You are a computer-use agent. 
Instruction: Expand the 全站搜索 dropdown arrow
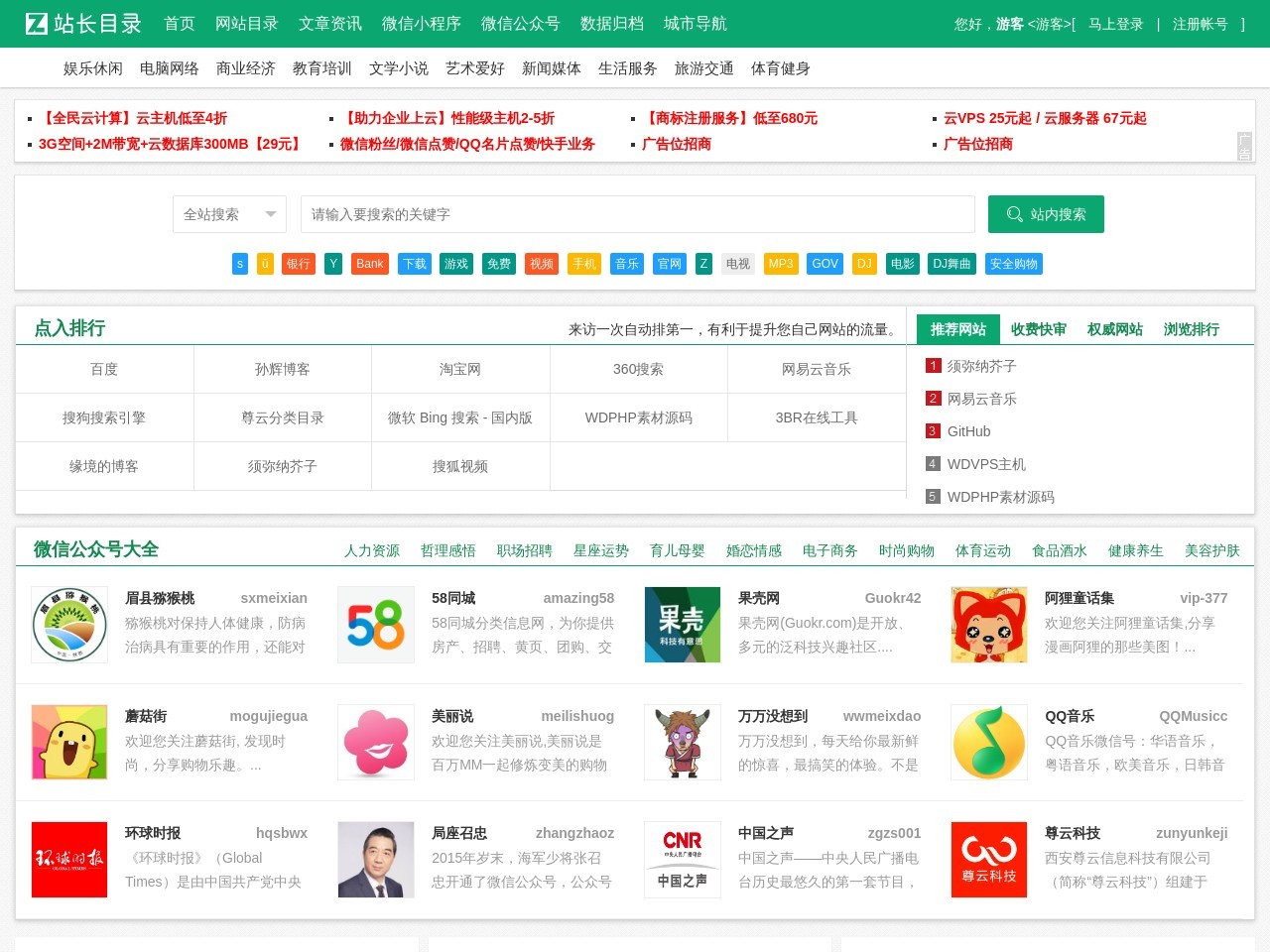click(269, 213)
